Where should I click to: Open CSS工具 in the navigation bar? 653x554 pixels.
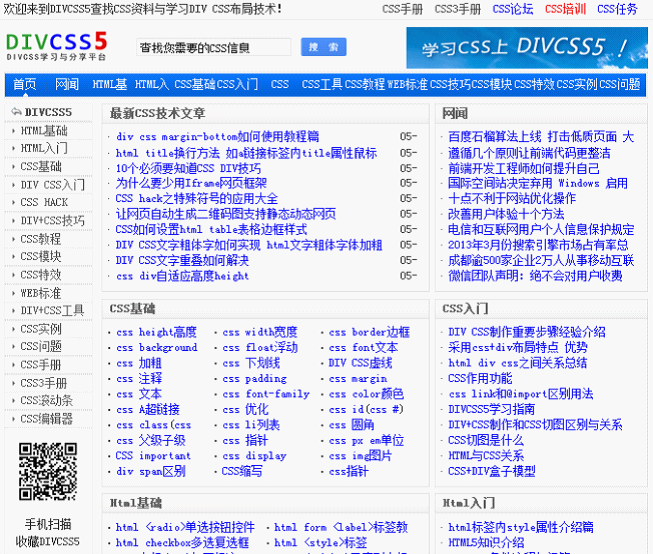[x=321, y=85]
